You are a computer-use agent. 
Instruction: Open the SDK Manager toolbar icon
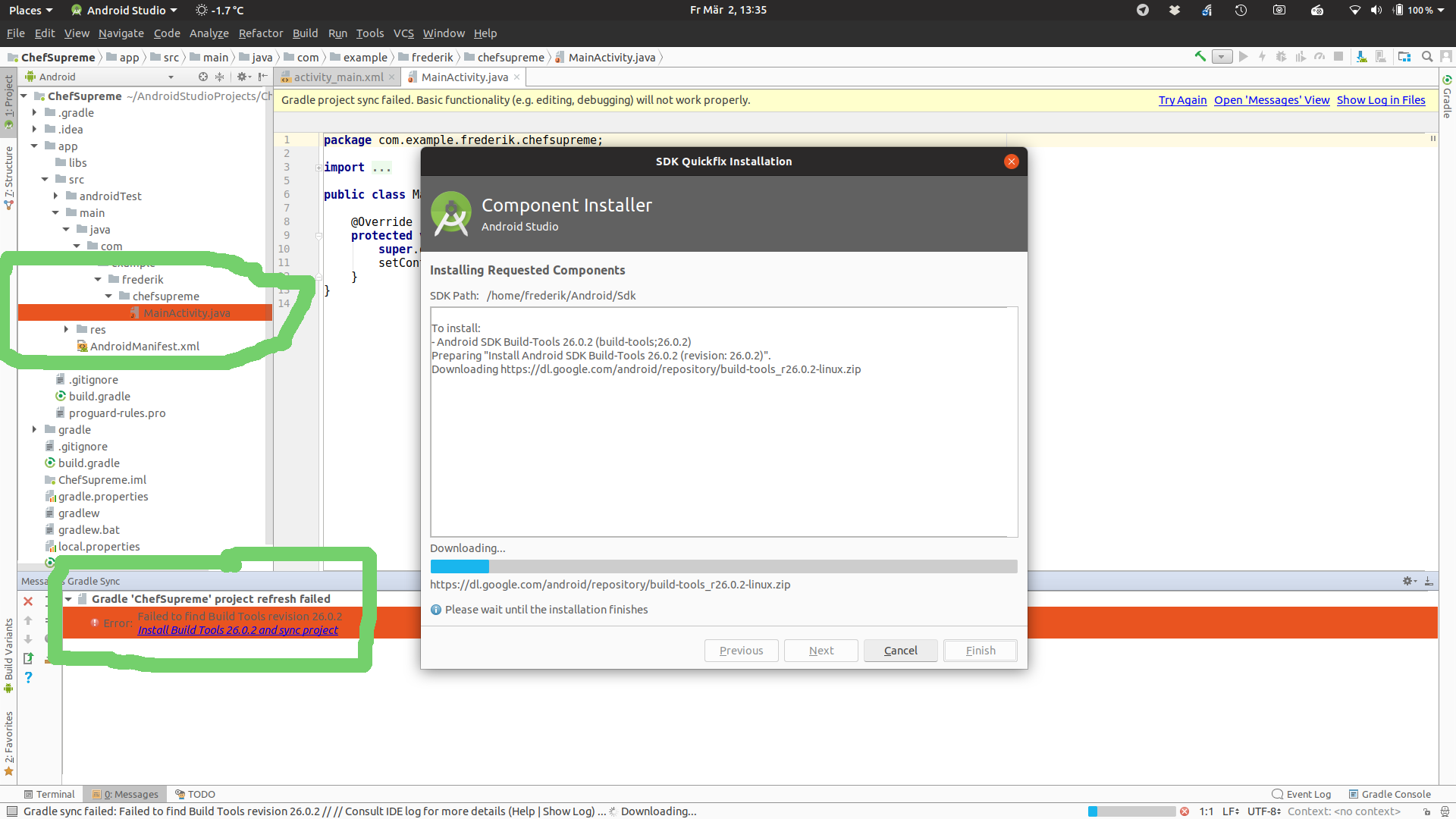(1362, 57)
